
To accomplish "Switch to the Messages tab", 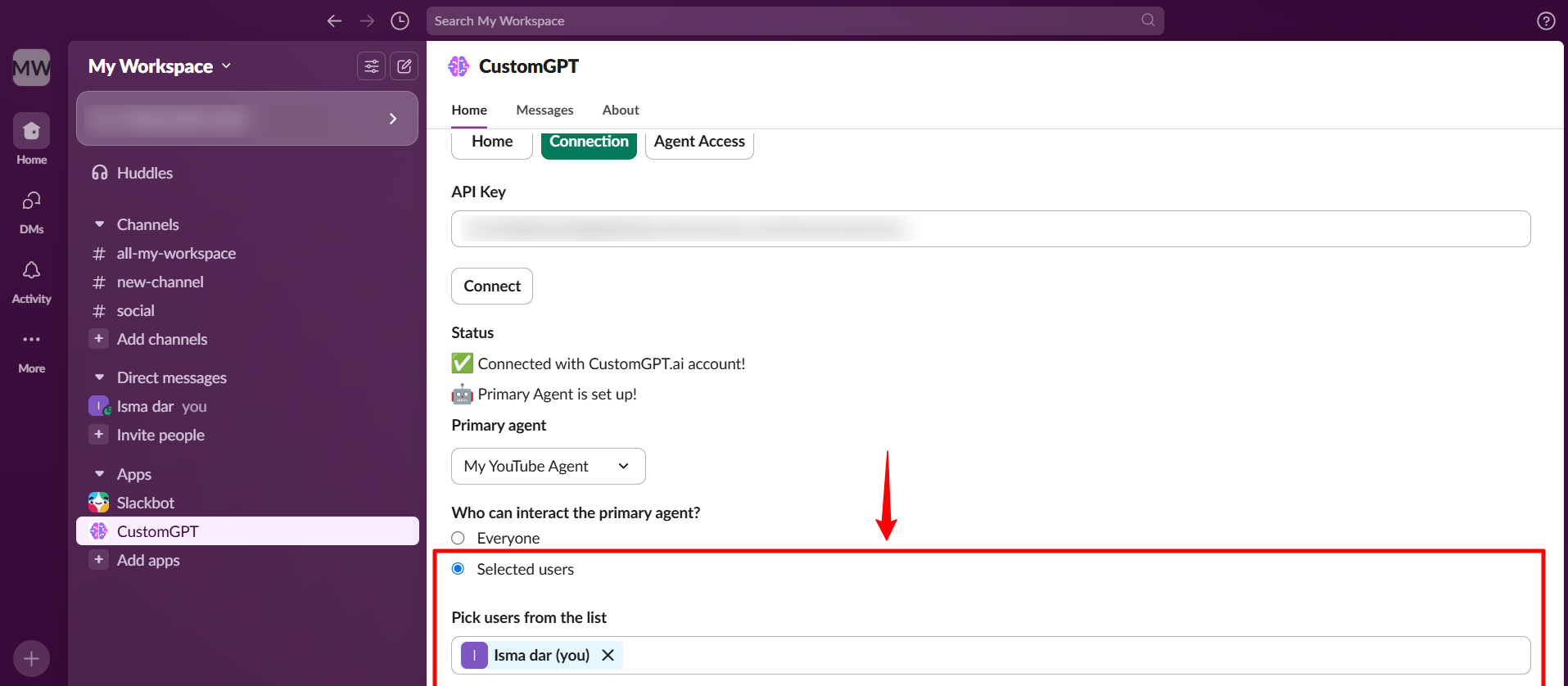I will pos(545,110).
